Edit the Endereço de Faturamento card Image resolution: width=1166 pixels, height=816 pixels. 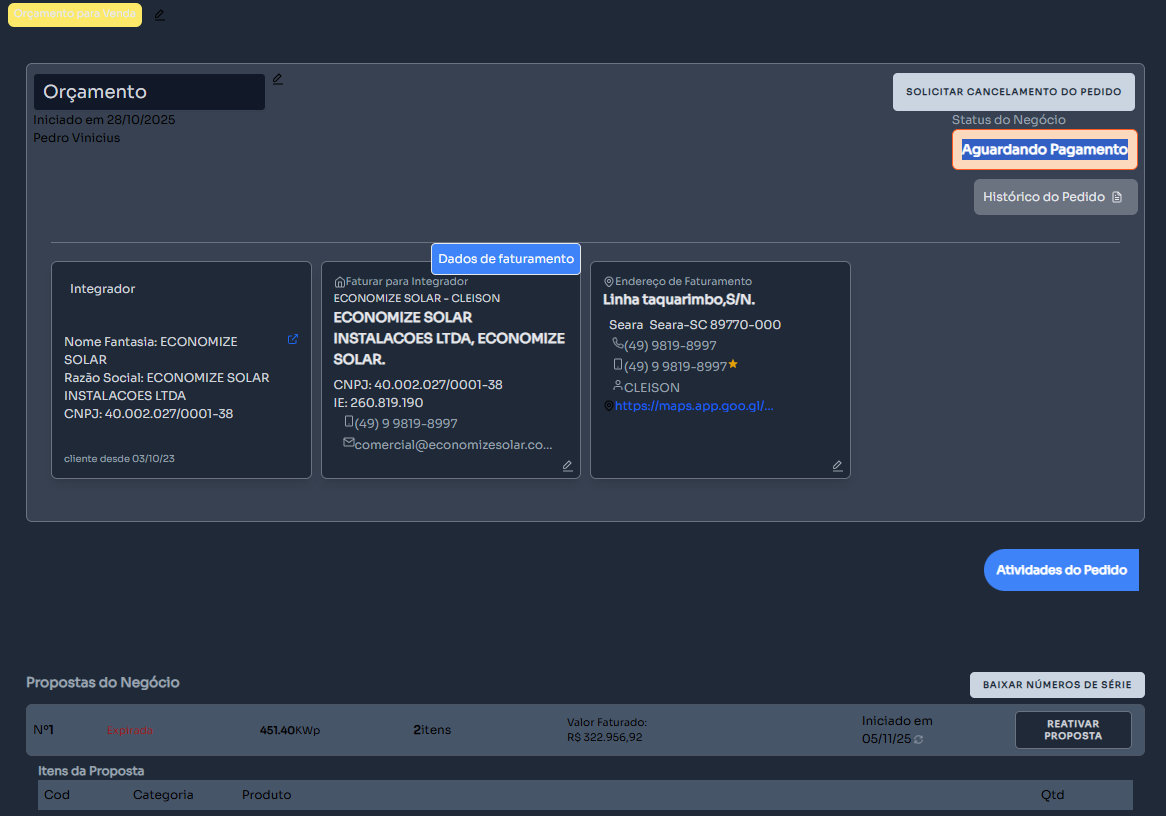[838, 466]
